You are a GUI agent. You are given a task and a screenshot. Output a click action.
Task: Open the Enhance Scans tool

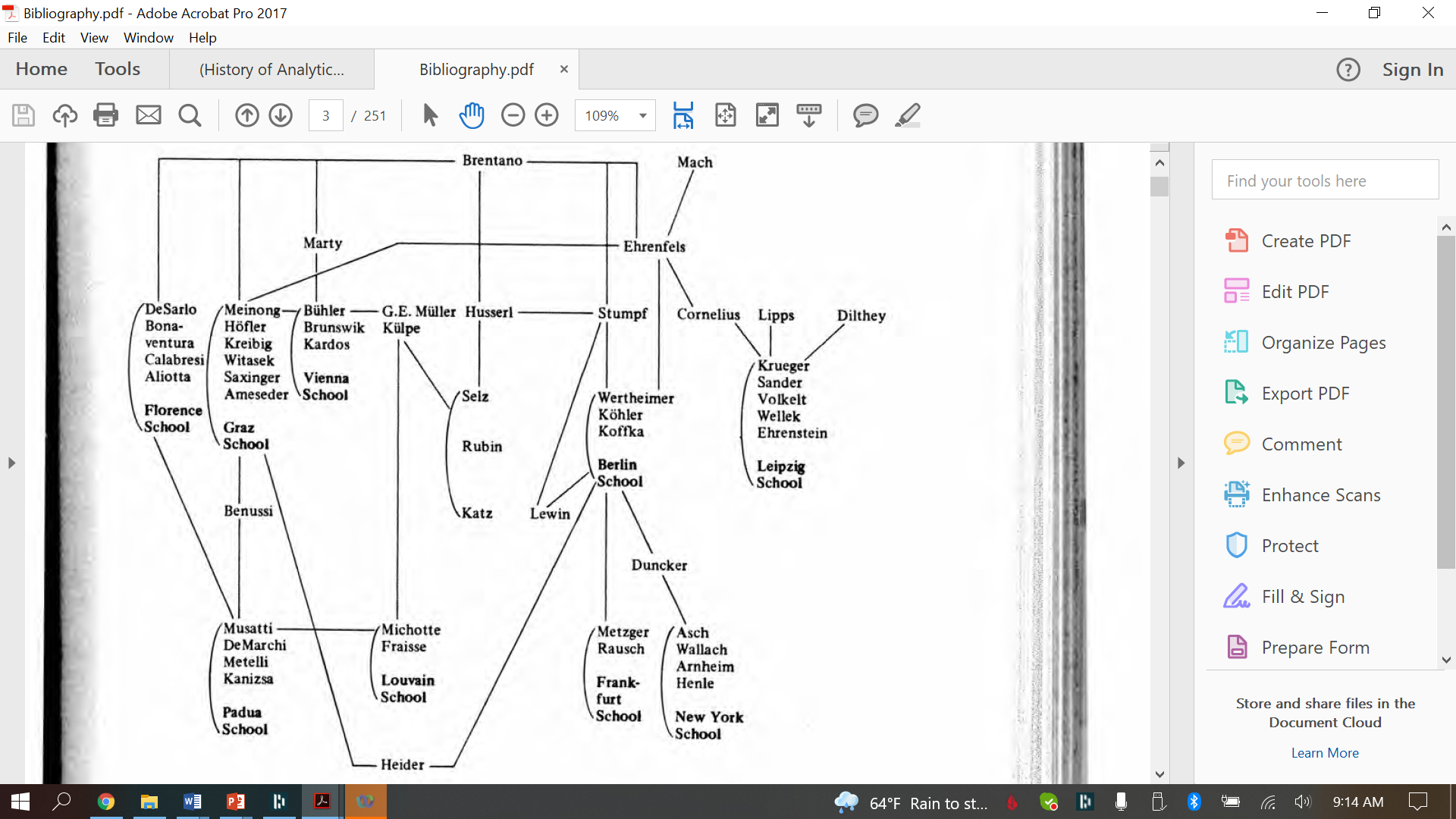[x=1320, y=495]
